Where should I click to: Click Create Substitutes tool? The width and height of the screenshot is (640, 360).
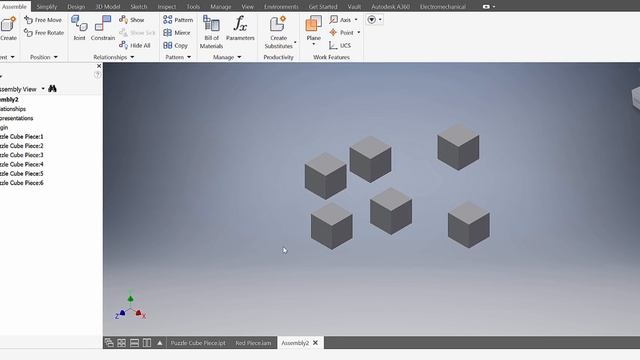(x=278, y=32)
